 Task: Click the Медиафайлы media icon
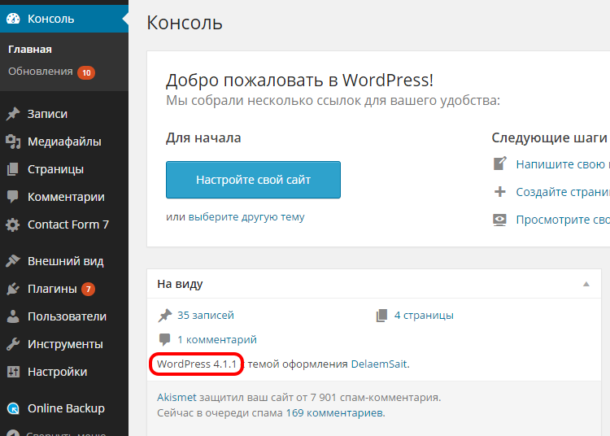13,142
